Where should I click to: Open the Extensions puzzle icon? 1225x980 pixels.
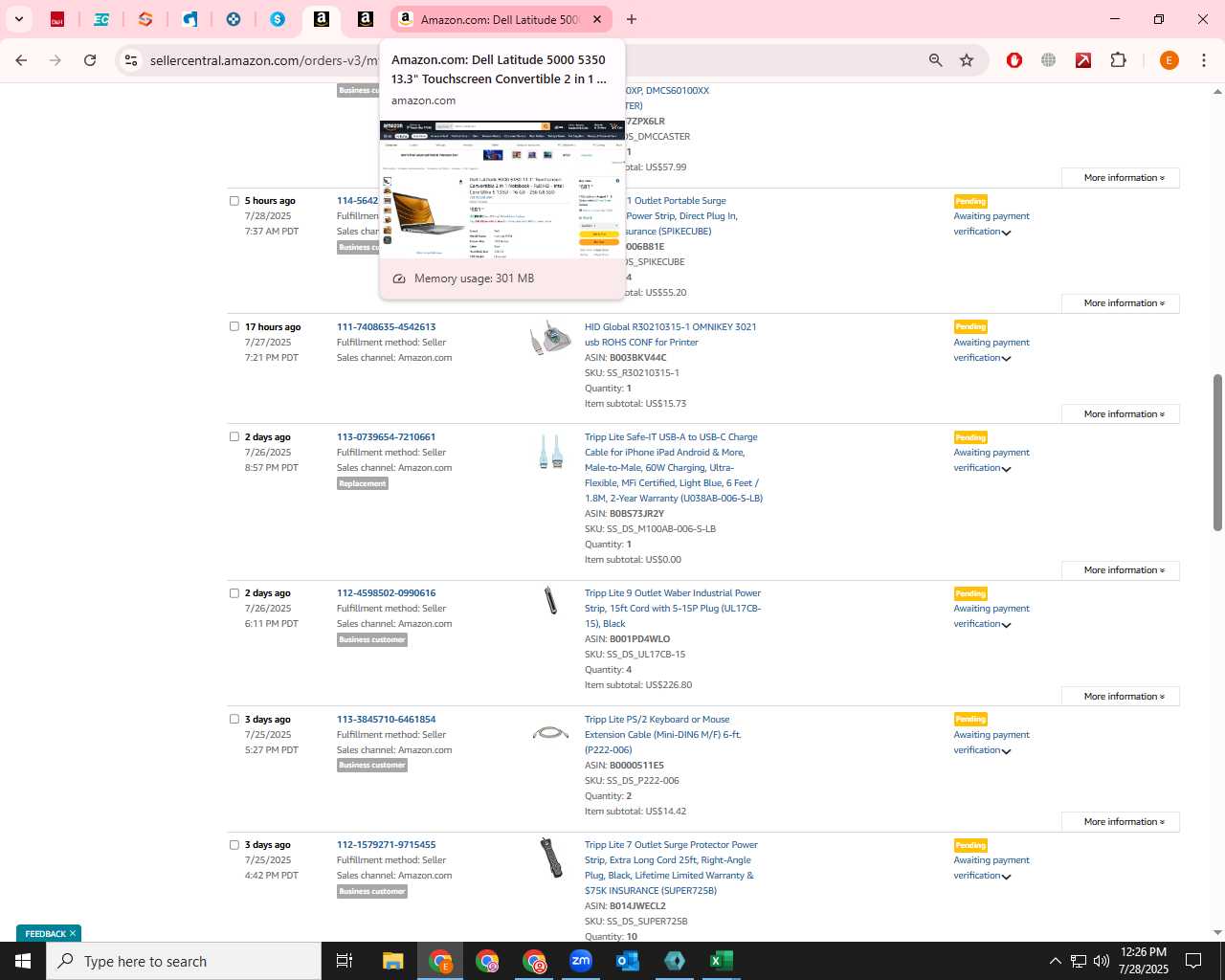tap(1118, 60)
